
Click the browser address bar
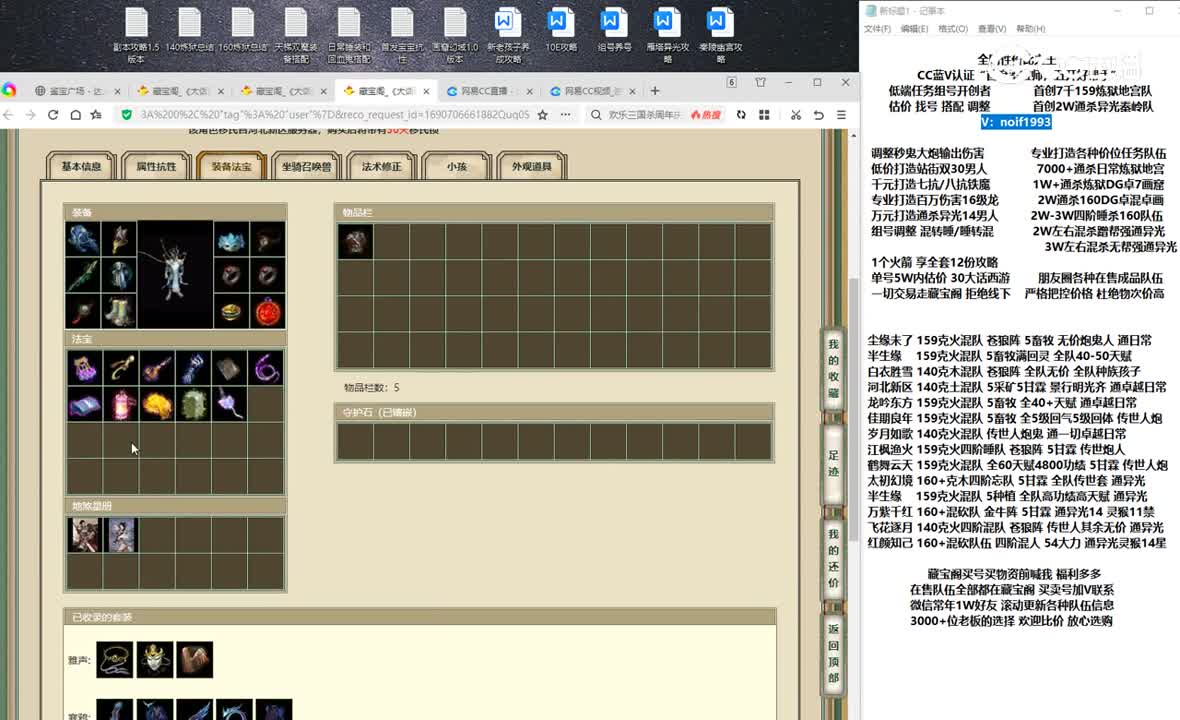click(x=335, y=114)
